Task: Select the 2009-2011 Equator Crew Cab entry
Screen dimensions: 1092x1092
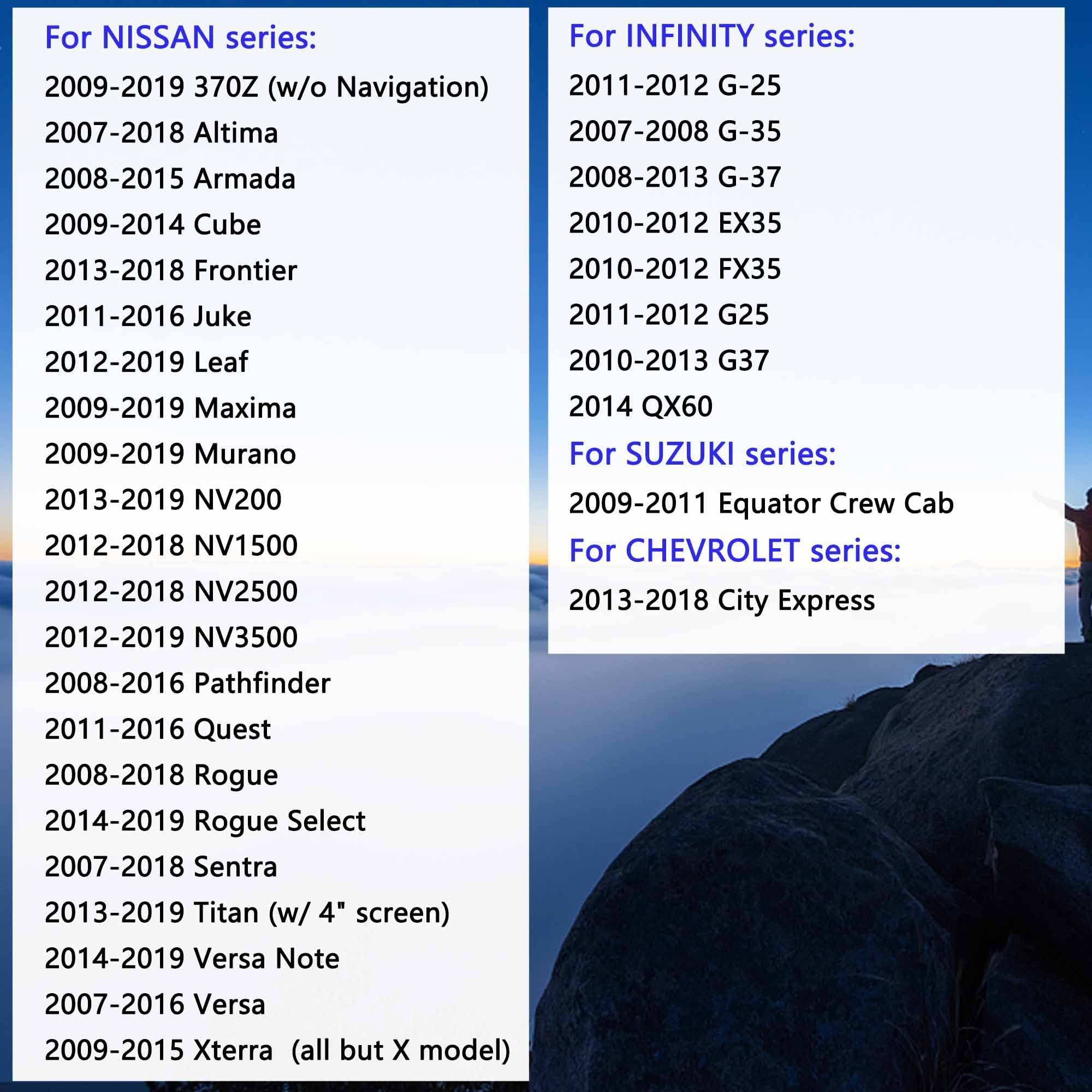Action: point(761,503)
